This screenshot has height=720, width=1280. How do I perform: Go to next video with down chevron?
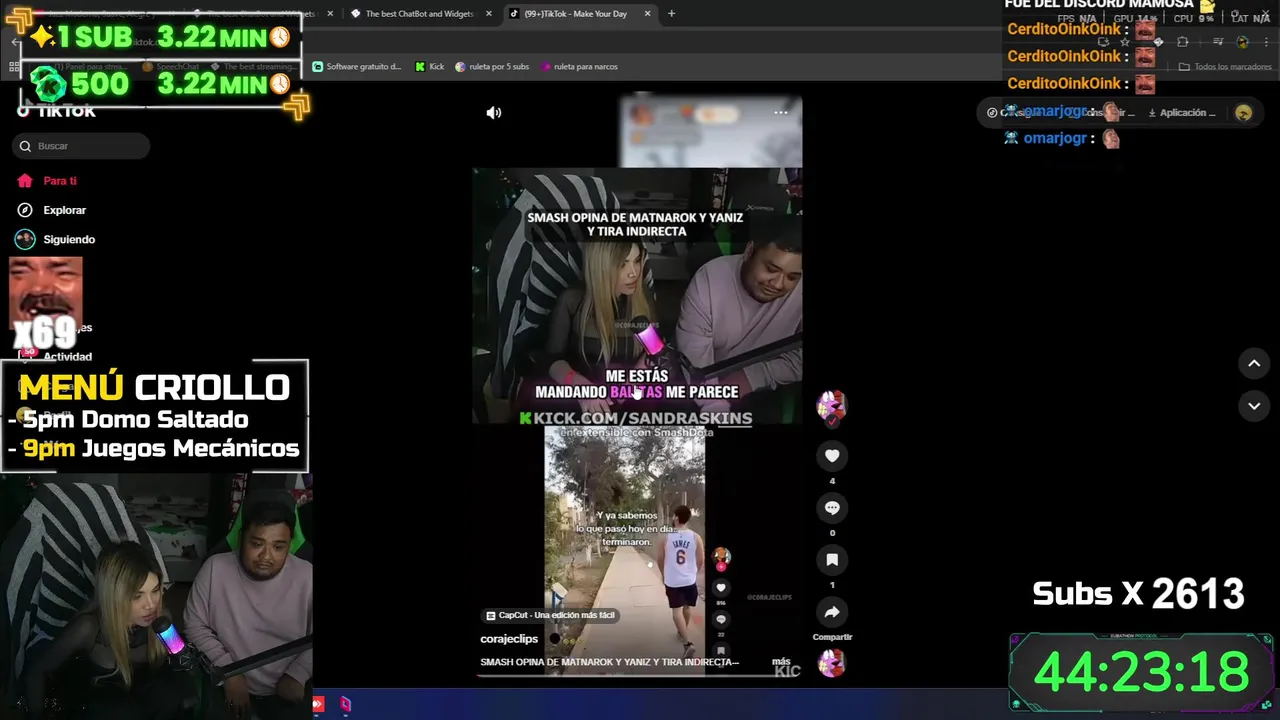click(x=1254, y=406)
